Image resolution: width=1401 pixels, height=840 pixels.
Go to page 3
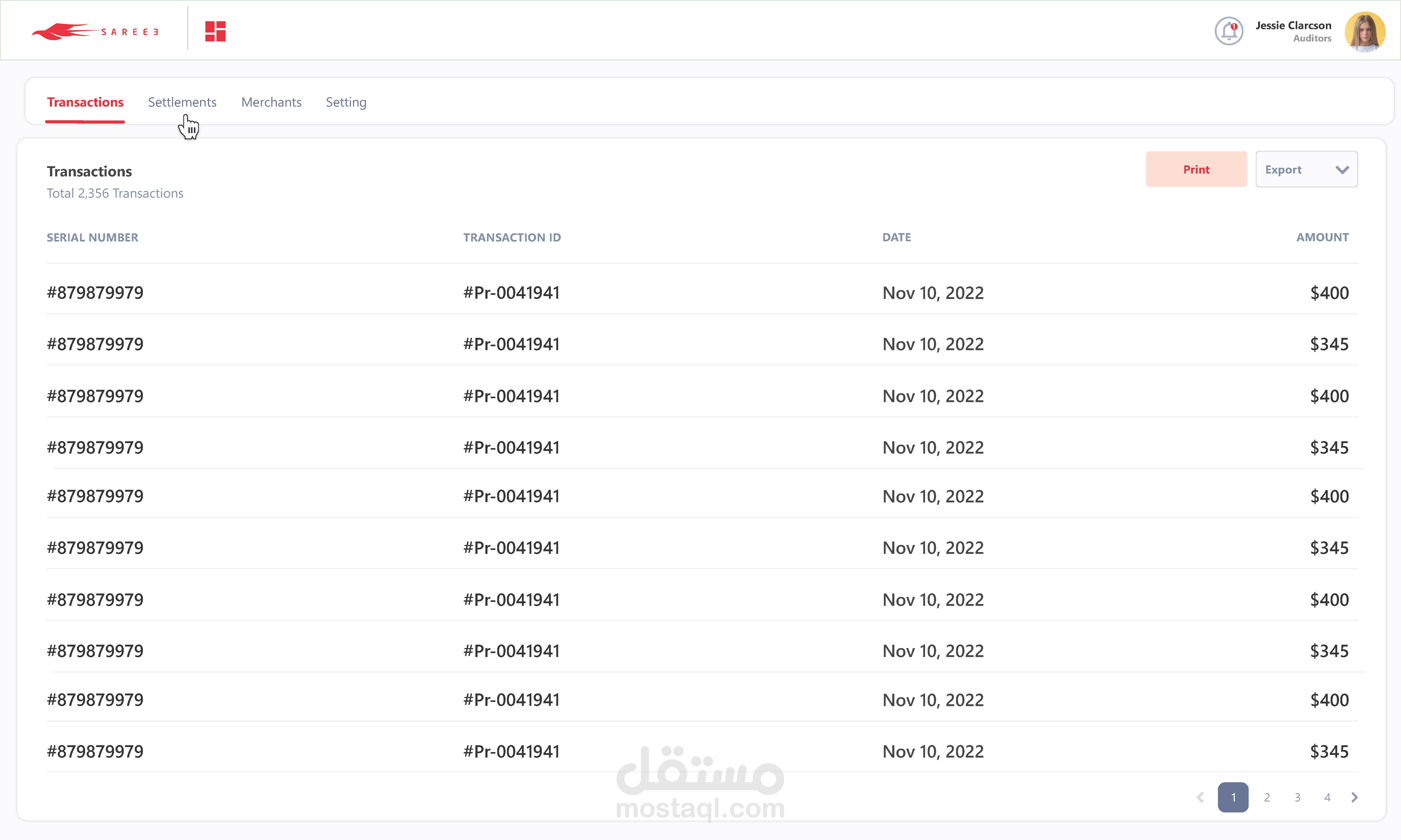point(1297,797)
